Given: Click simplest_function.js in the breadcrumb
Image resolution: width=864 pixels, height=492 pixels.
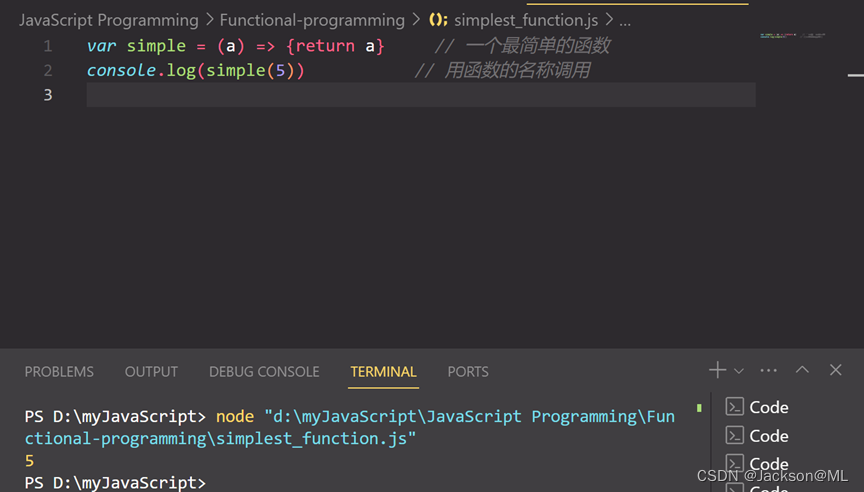Looking at the screenshot, I should (x=525, y=20).
